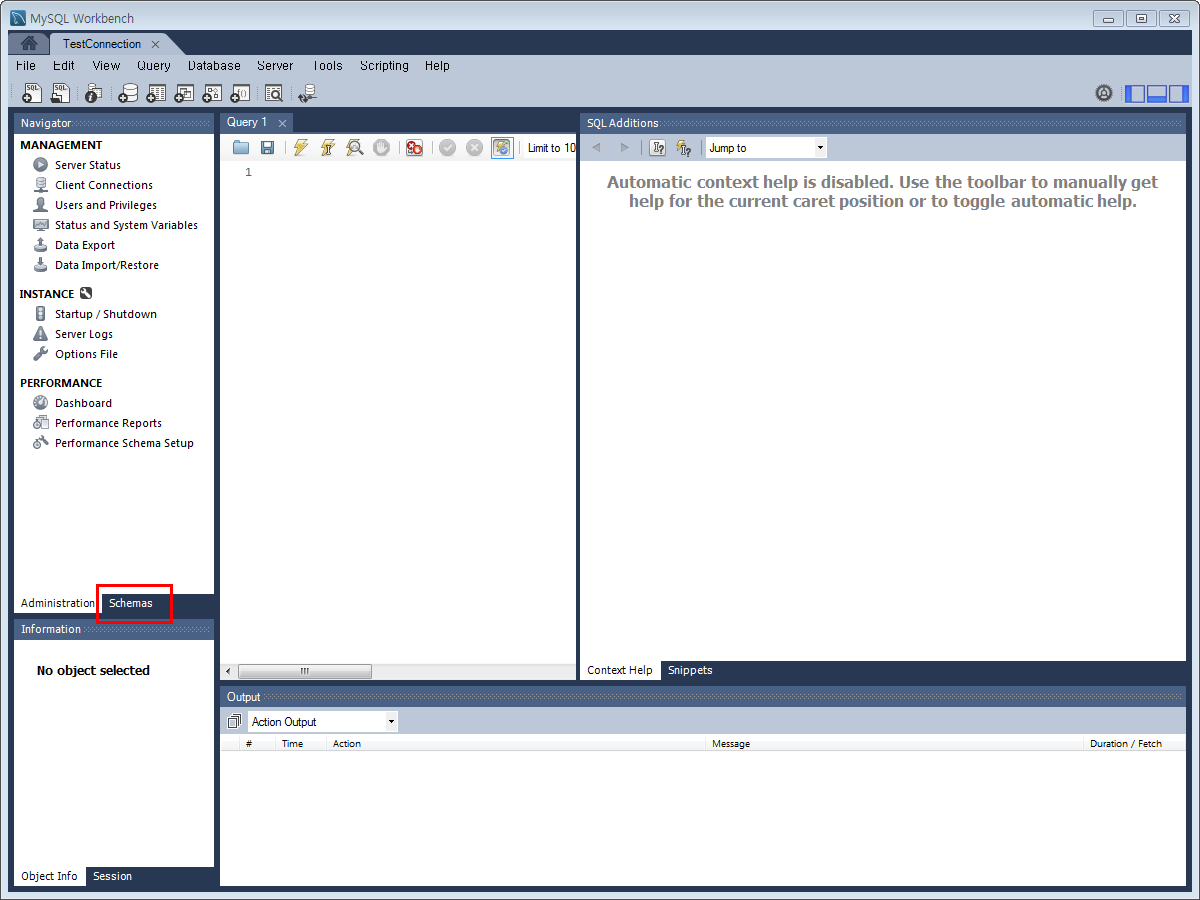Search table data toolbar icon
The height and width of the screenshot is (900, 1200).
(274, 93)
